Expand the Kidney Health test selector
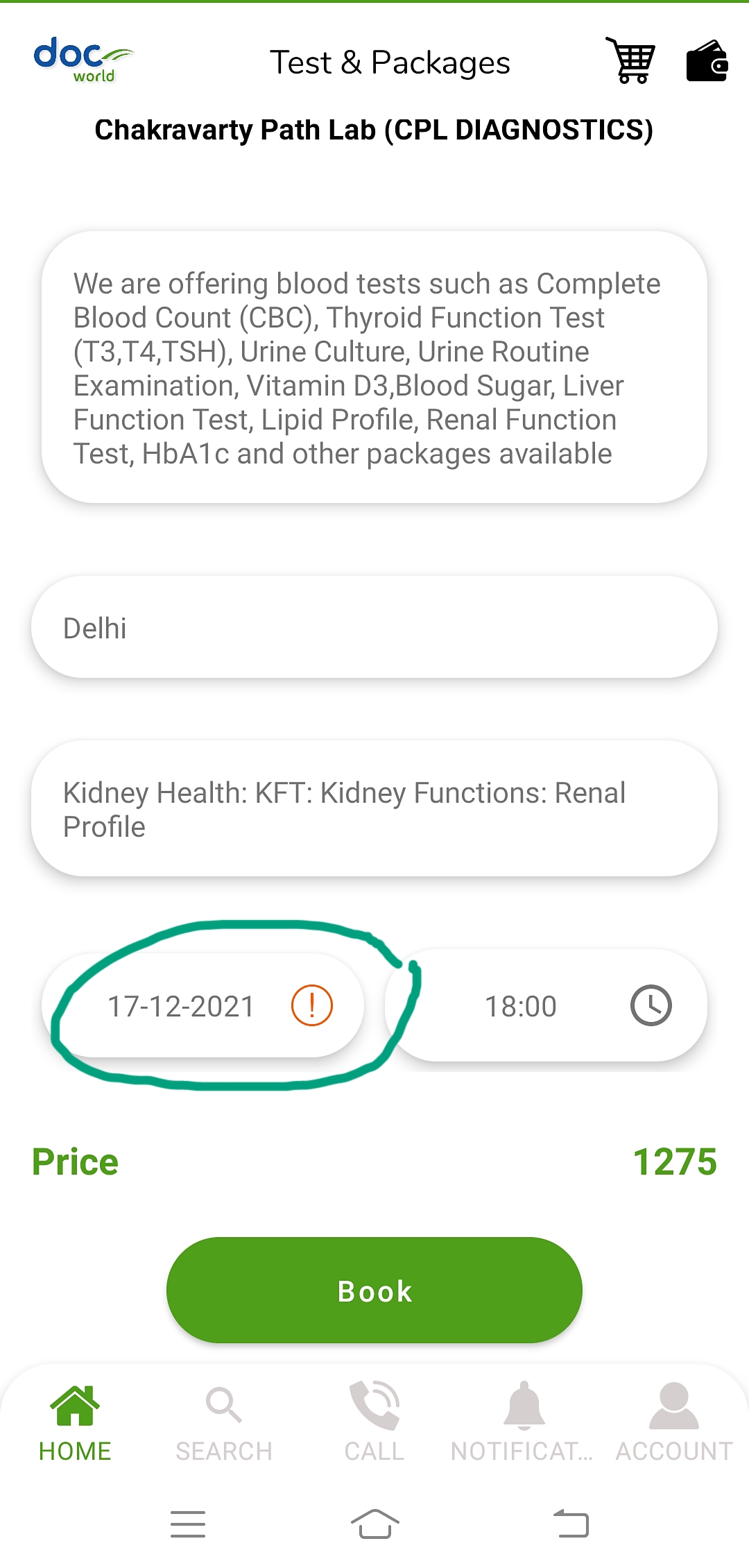Viewport: 749px width, 1568px height. (x=374, y=809)
